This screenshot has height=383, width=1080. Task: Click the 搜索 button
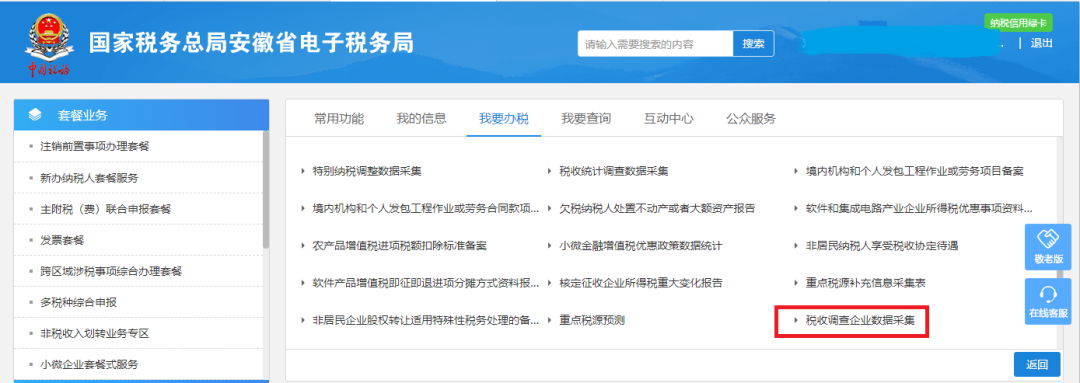point(754,43)
